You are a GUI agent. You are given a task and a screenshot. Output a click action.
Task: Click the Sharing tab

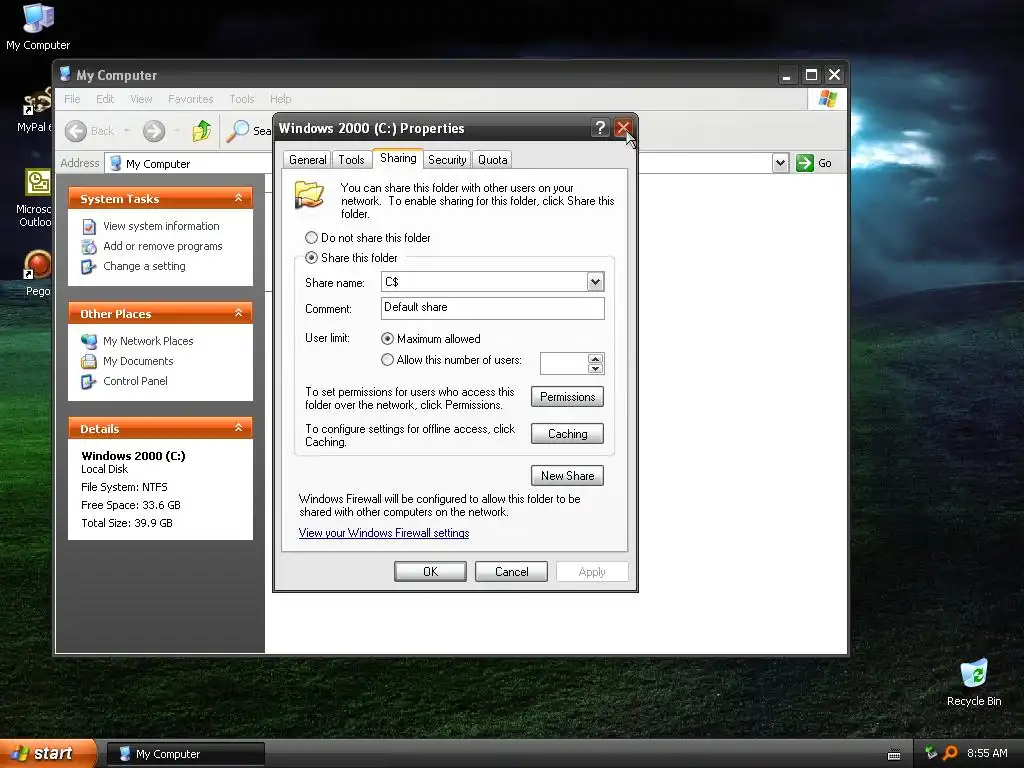coord(398,158)
